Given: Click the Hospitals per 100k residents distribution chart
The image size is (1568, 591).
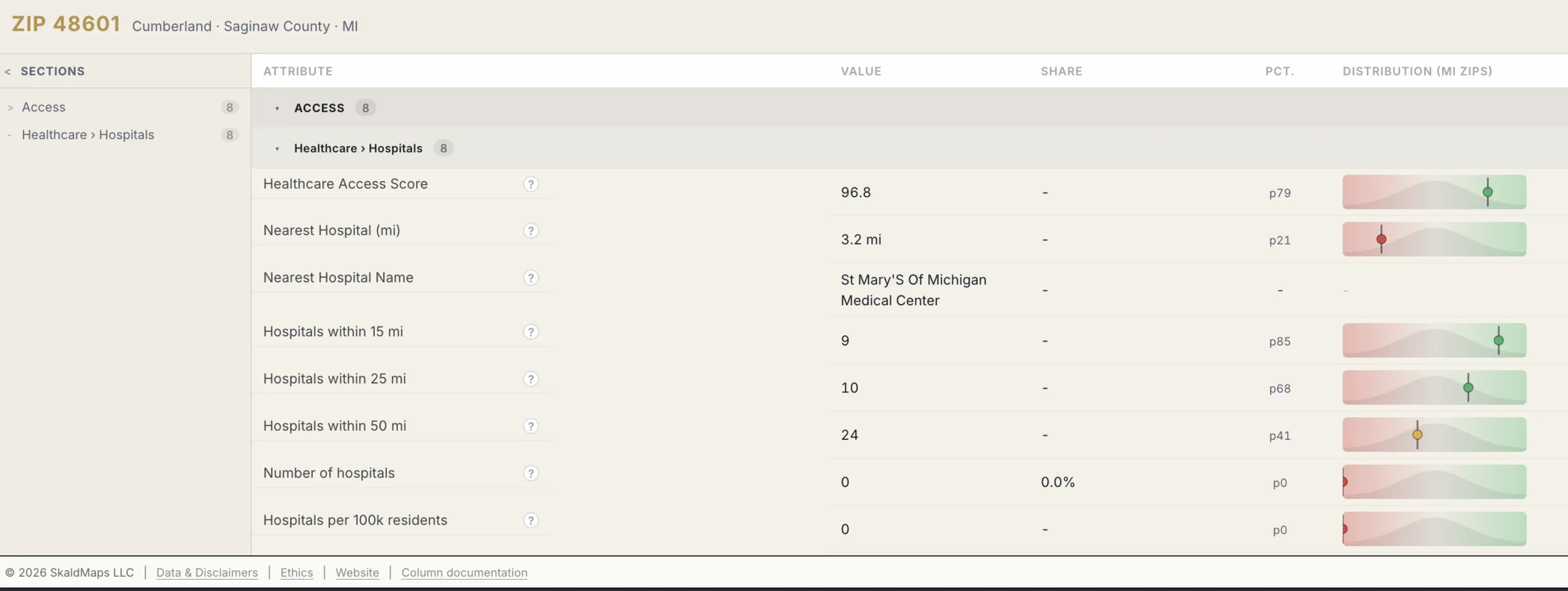Looking at the screenshot, I should click(x=1434, y=529).
